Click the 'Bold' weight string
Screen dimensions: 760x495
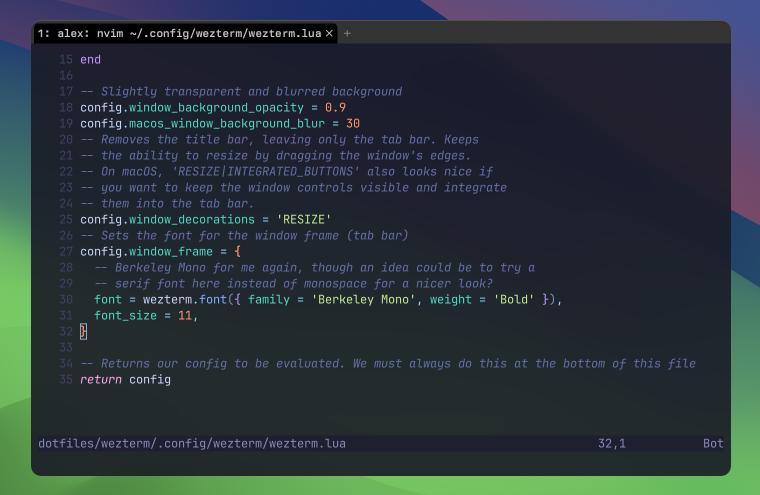click(x=514, y=300)
